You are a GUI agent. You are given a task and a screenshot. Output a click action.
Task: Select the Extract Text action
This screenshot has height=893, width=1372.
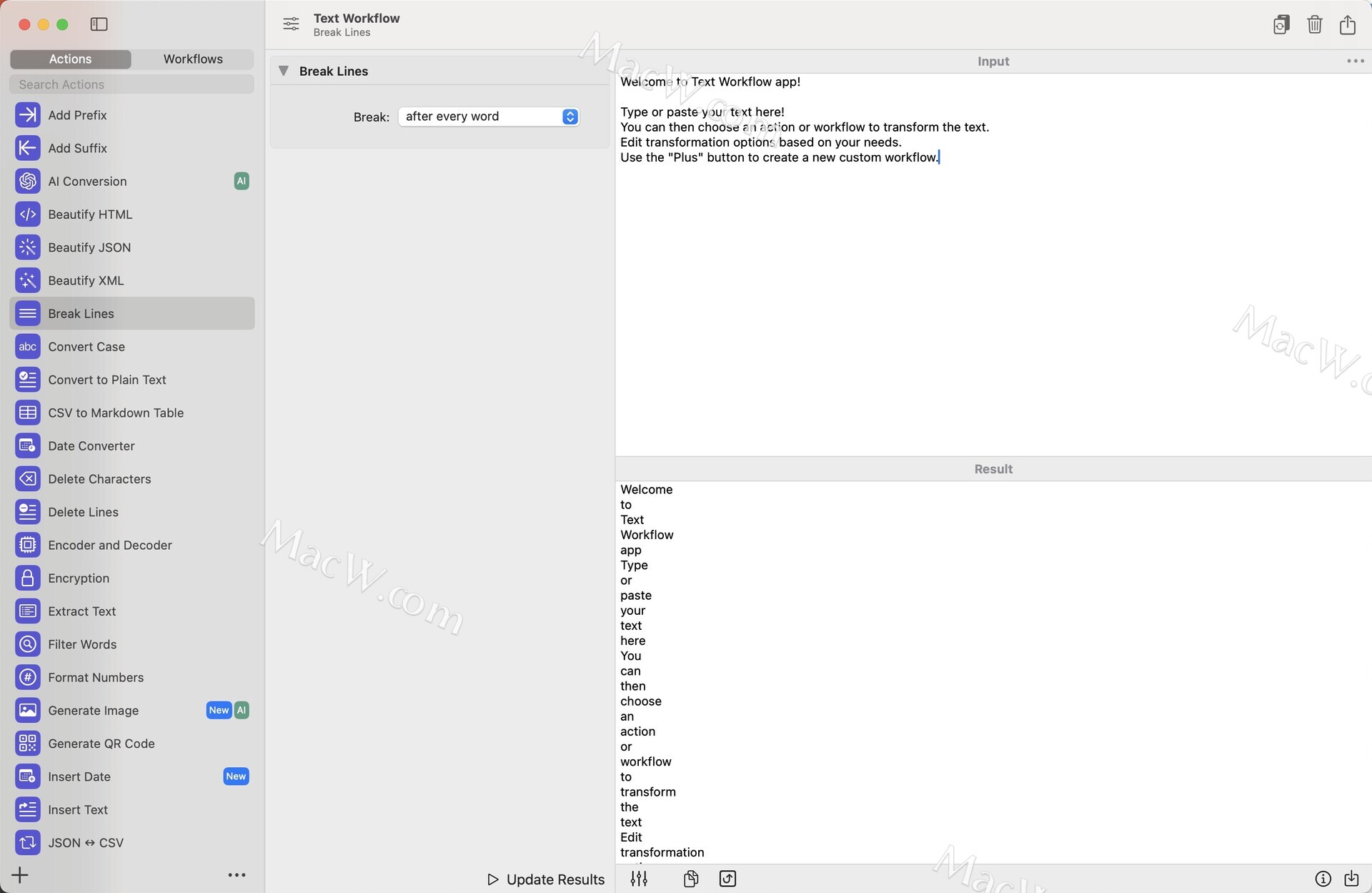[x=132, y=611]
